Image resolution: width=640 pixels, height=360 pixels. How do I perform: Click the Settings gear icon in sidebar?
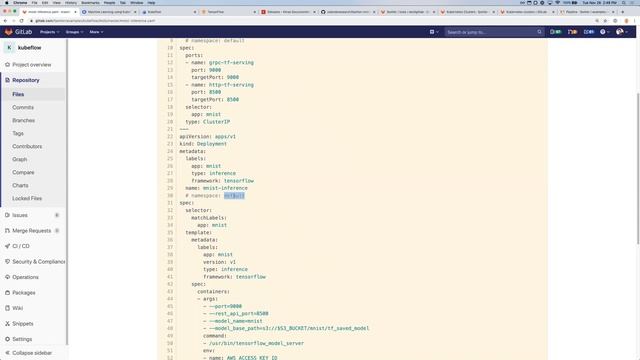click(x=7, y=339)
